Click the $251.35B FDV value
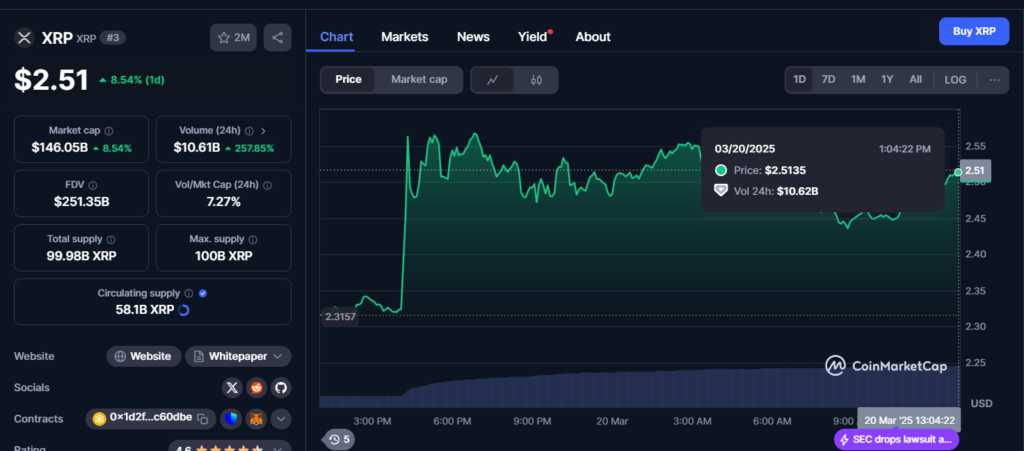 [x=82, y=202]
